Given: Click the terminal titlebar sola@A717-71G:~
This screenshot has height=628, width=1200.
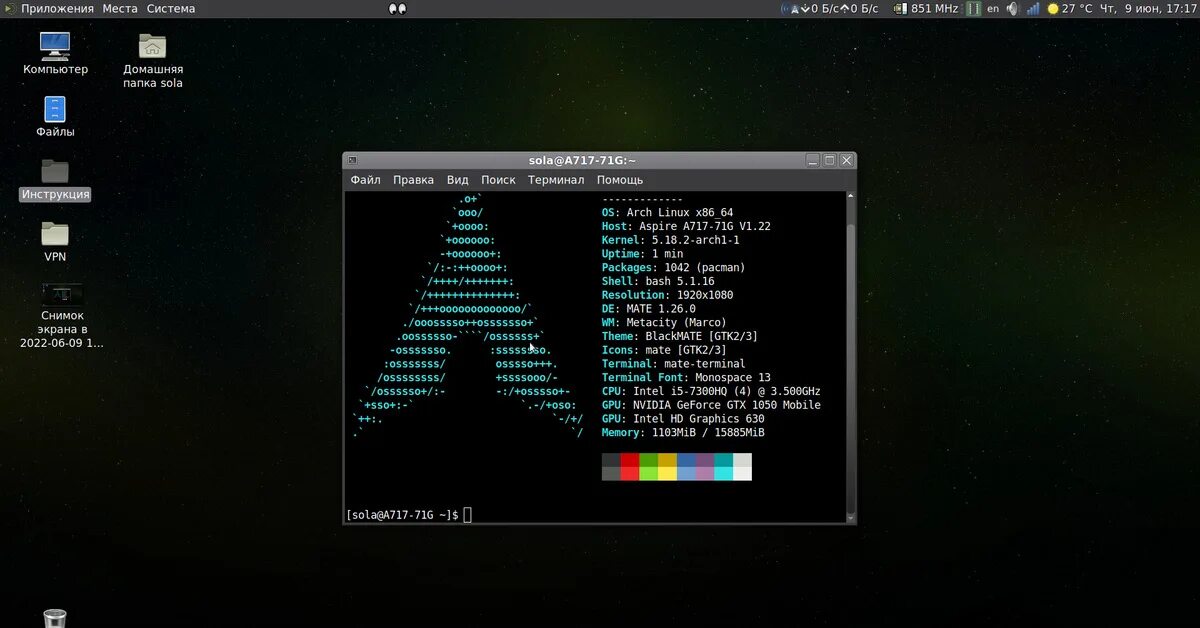Looking at the screenshot, I should click(582, 160).
